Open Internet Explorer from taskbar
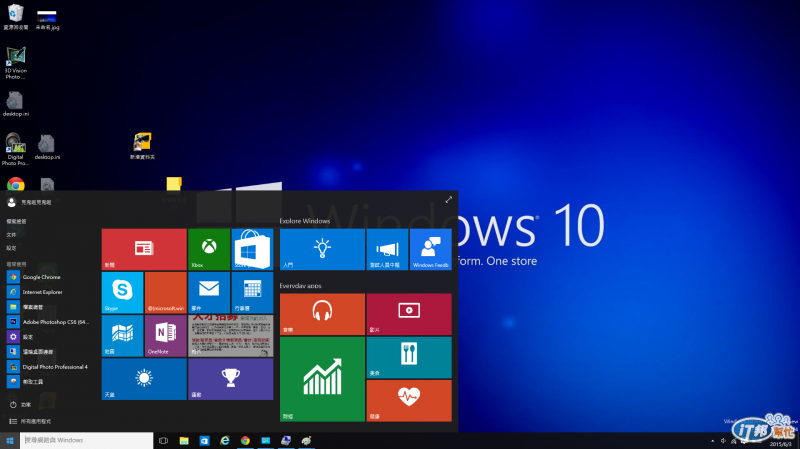The width and height of the screenshot is (800, 449). tap(224, 440)
